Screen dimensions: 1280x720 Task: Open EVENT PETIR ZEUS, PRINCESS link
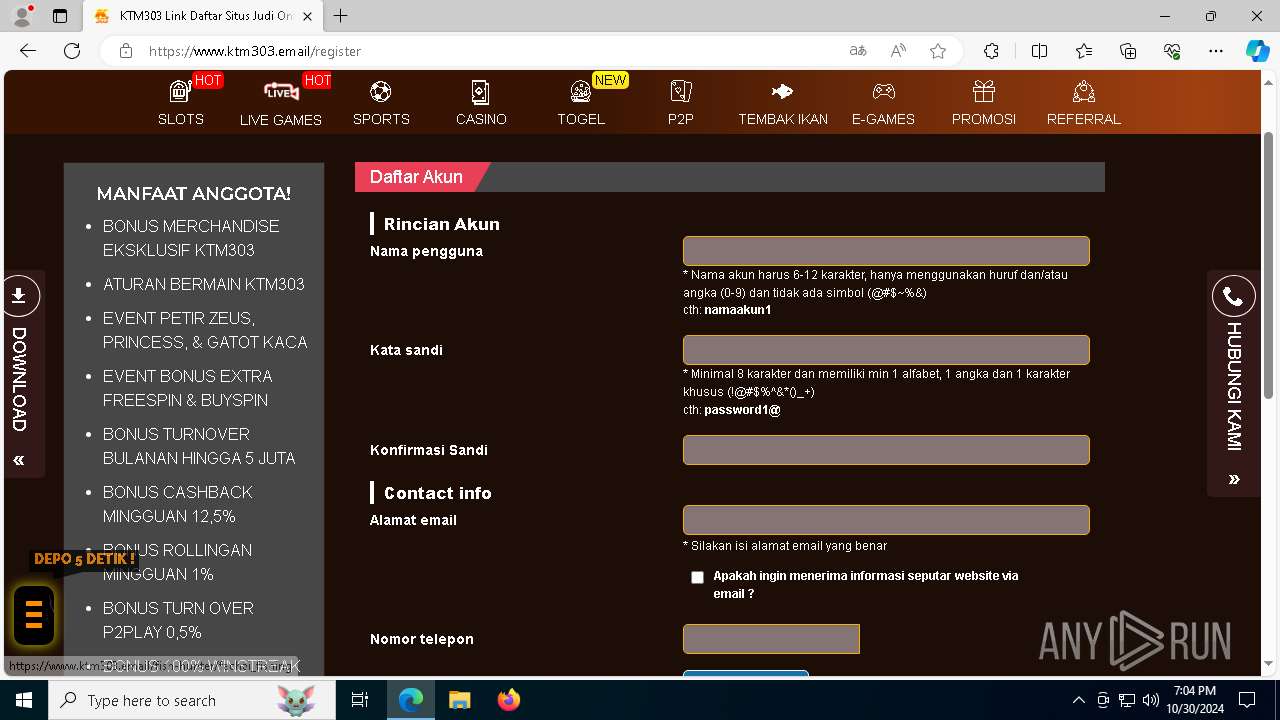[205, 330]
